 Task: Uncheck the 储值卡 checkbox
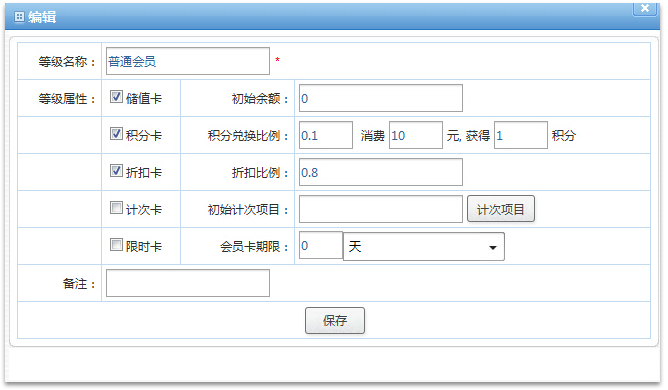[116, 97]
